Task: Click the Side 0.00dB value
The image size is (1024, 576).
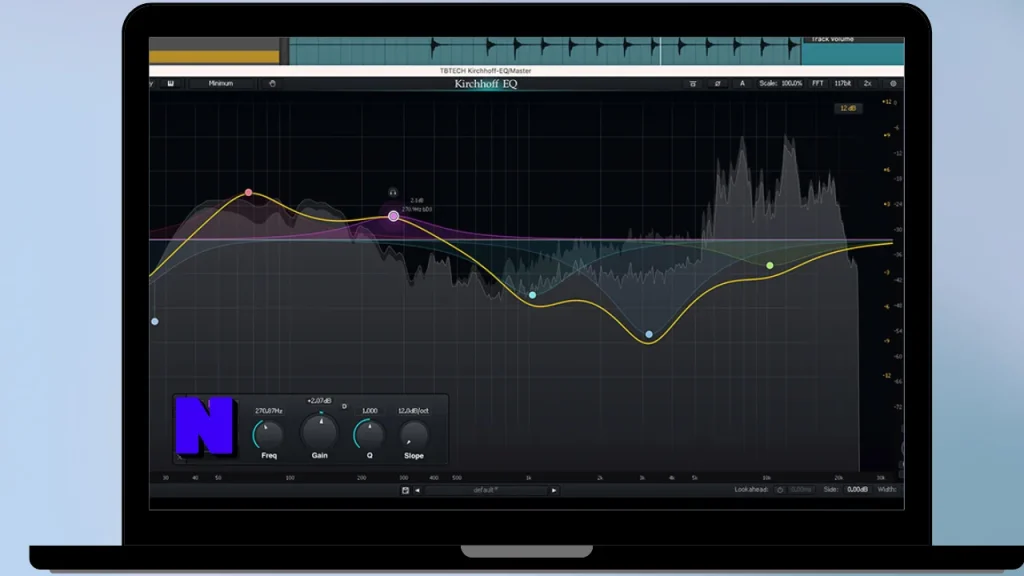Action: click(857, 490)
